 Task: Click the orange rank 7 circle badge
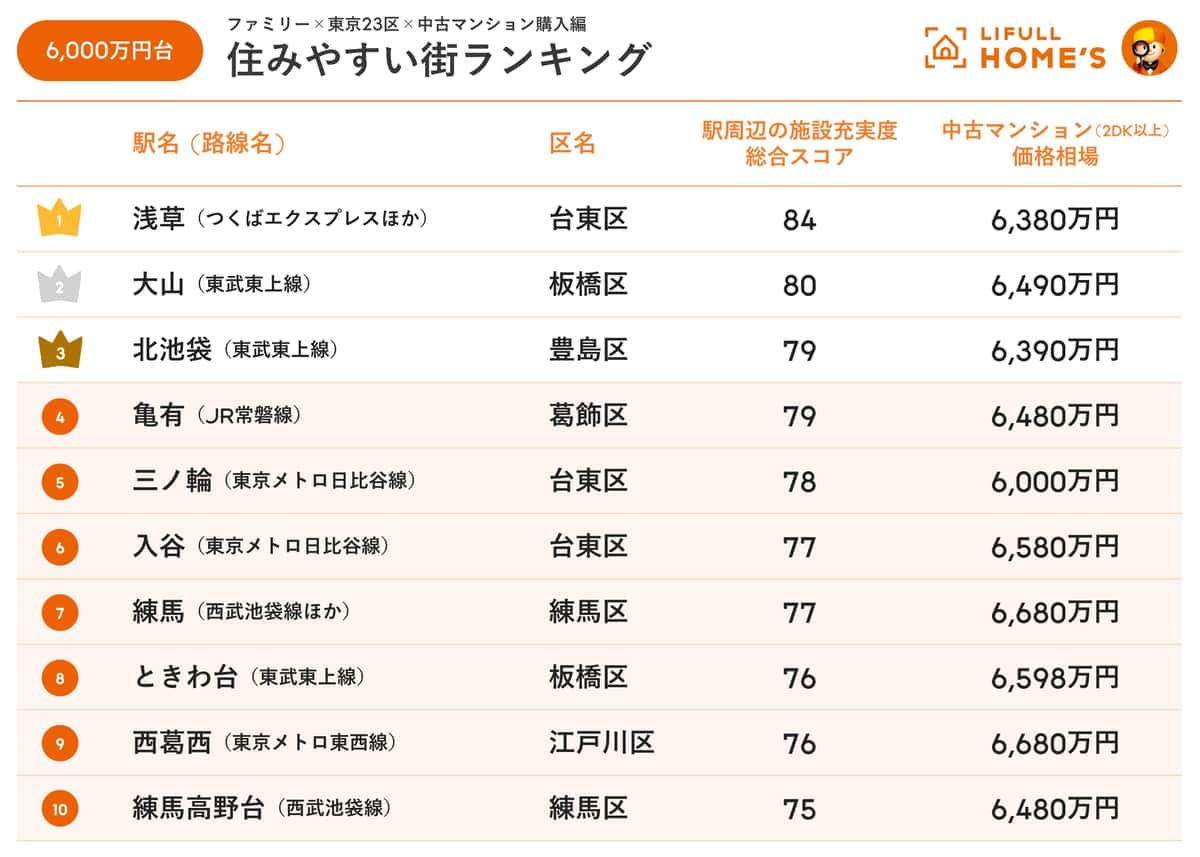point(60,613)
